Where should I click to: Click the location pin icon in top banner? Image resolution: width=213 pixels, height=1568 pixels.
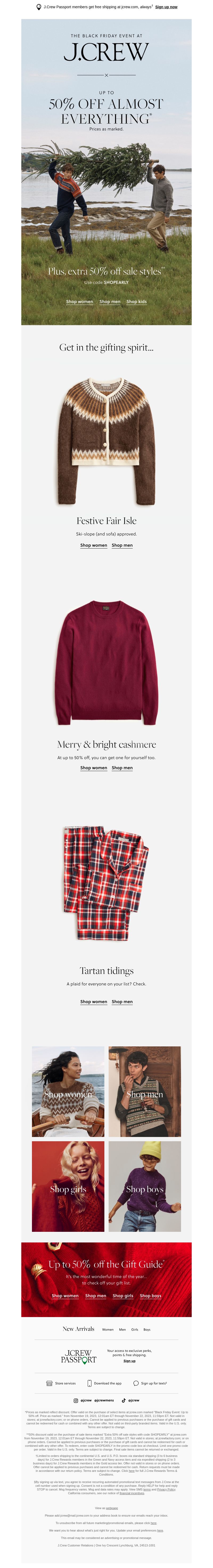click(39, 7)
